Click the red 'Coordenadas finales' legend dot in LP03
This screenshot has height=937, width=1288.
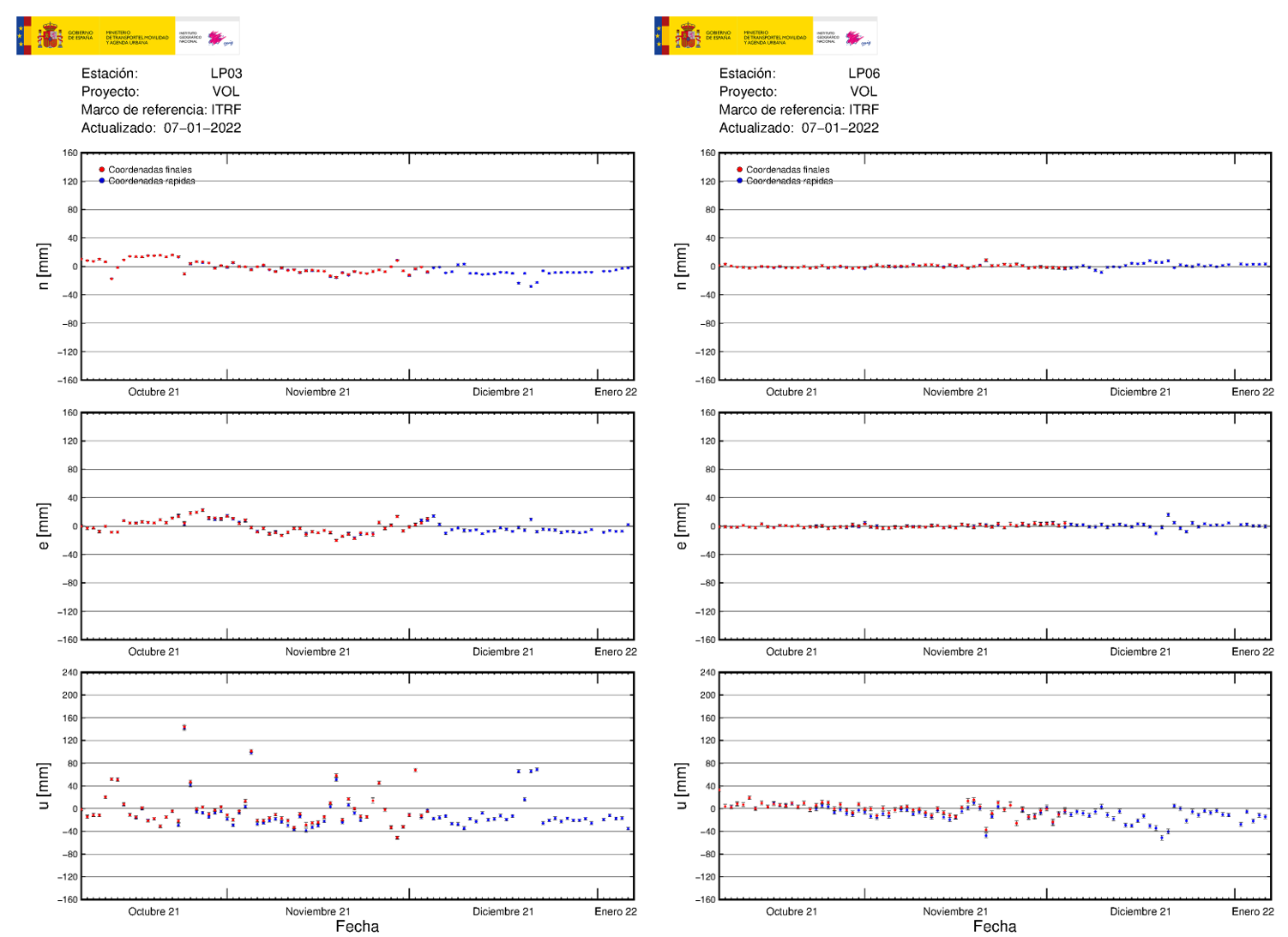point(102,170)
